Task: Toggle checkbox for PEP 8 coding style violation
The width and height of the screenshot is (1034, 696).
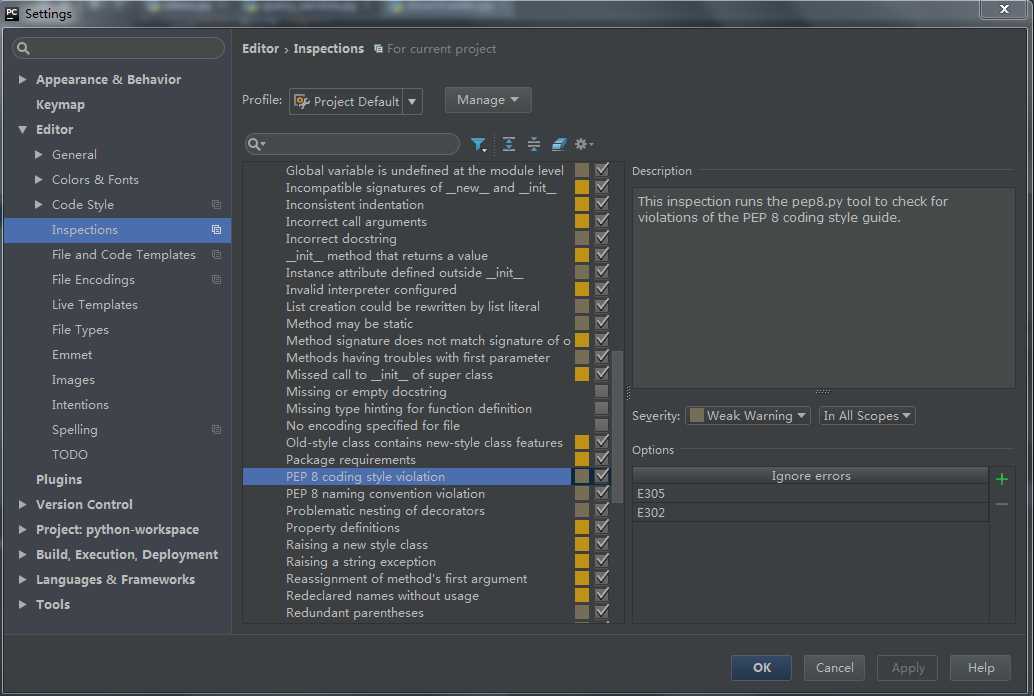Action: [601, 476]
